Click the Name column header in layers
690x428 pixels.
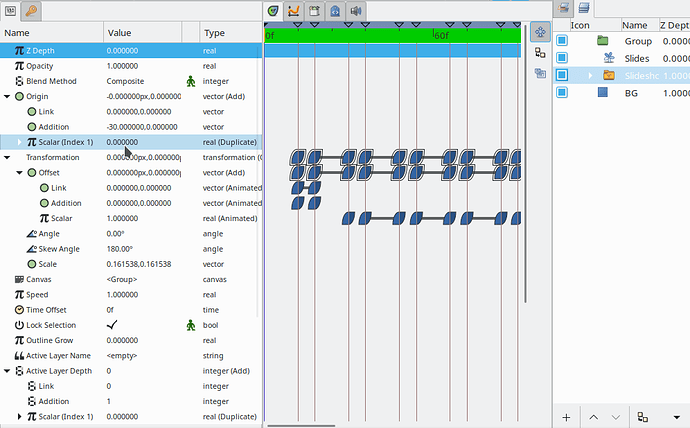coord(634,25)
